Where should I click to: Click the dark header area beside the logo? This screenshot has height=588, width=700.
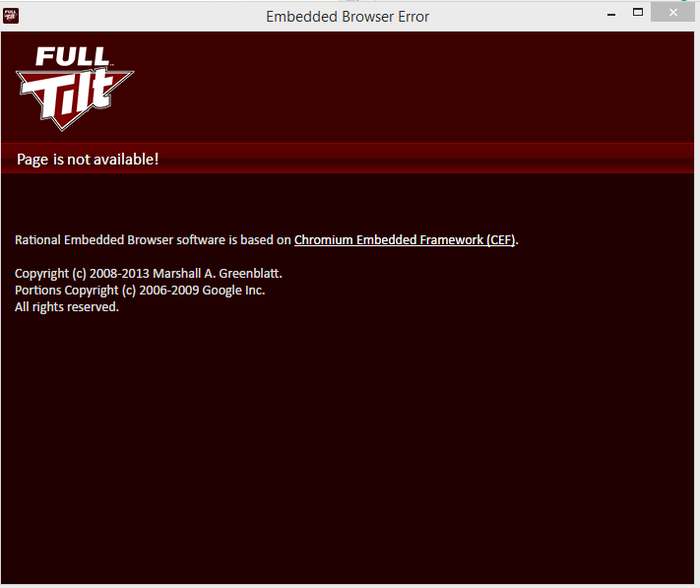[413, 87]
